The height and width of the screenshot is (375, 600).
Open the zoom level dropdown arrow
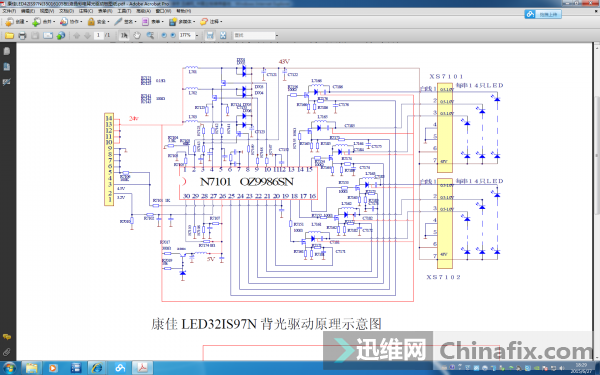click(x=197, y=36)
